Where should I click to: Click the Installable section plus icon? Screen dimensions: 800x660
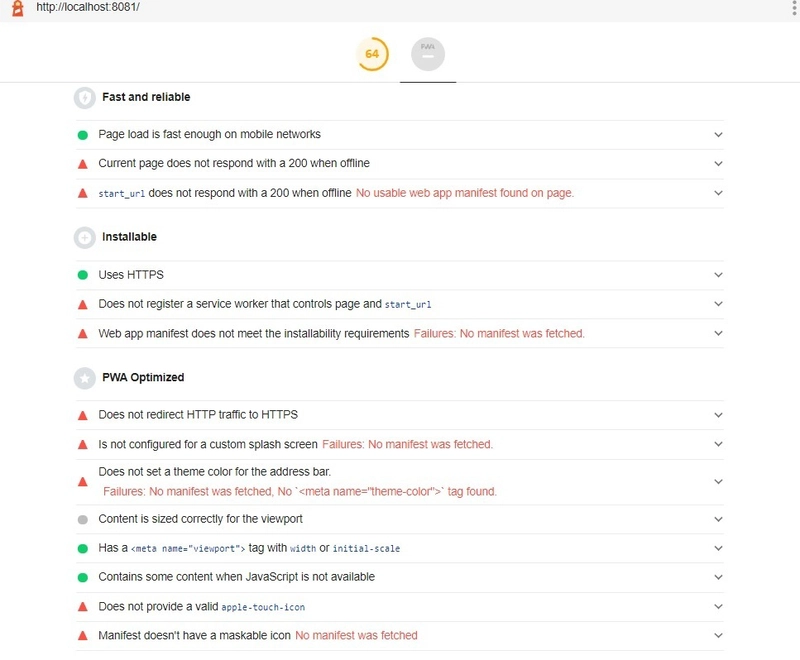tap(84, 238)
